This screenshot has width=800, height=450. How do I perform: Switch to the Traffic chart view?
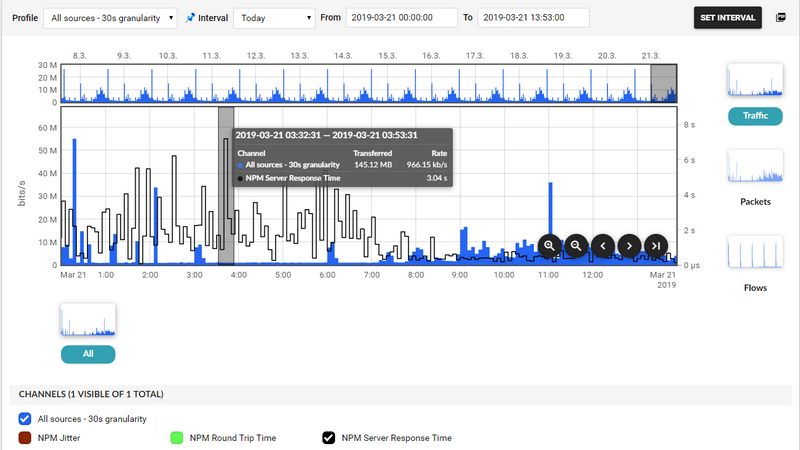[x=755, y=116]
